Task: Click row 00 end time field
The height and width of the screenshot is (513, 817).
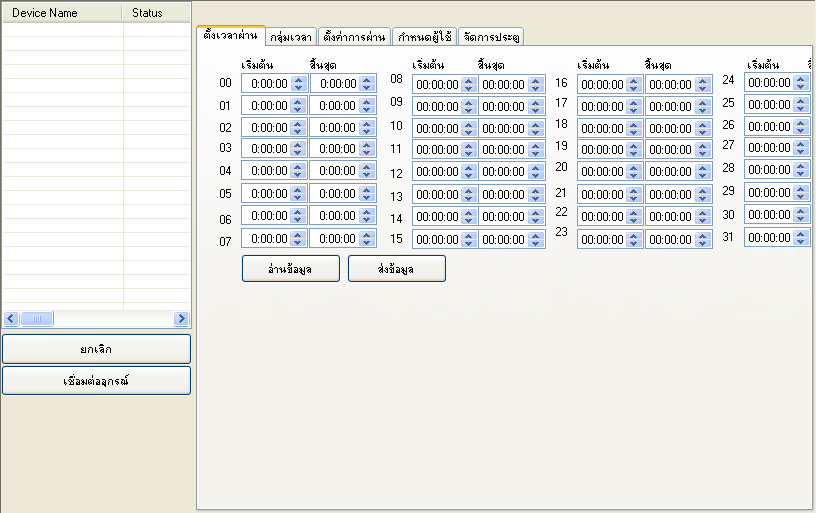Action: [343, 83]
